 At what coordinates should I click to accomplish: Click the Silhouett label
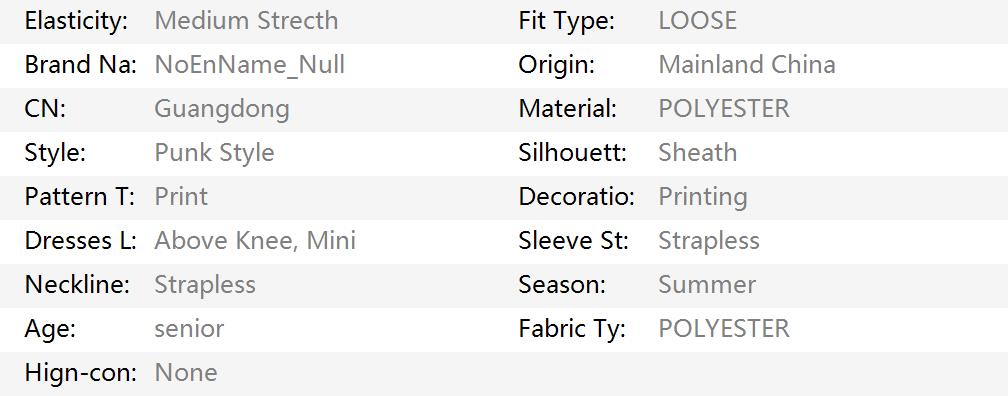[x=572, y=152]
